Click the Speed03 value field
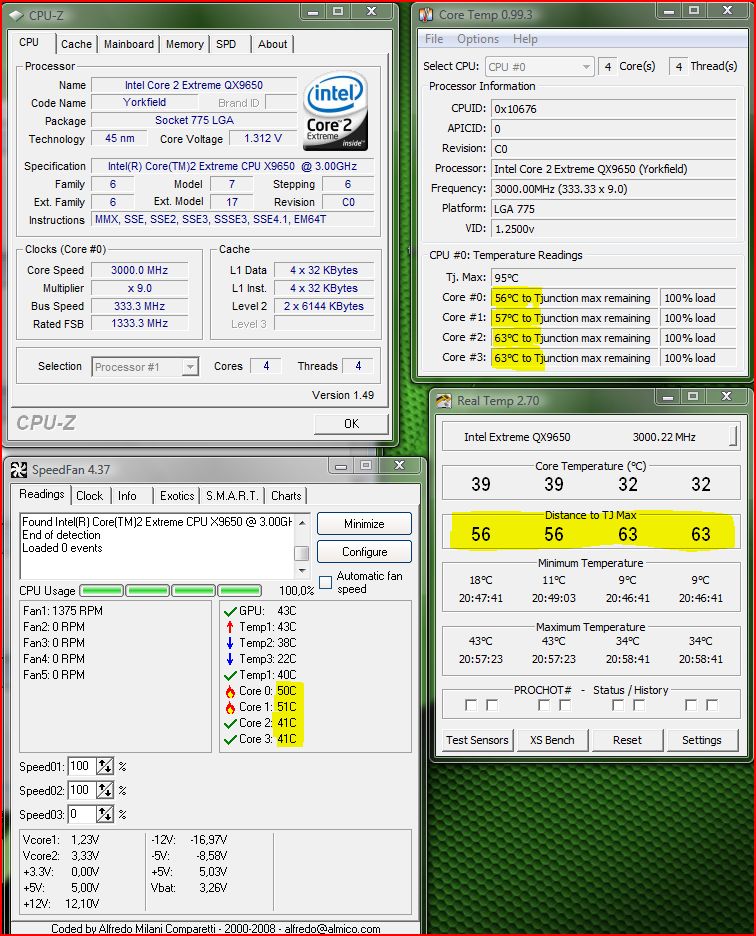The height and width of the screenshot is (936, 756). point(82,814)
